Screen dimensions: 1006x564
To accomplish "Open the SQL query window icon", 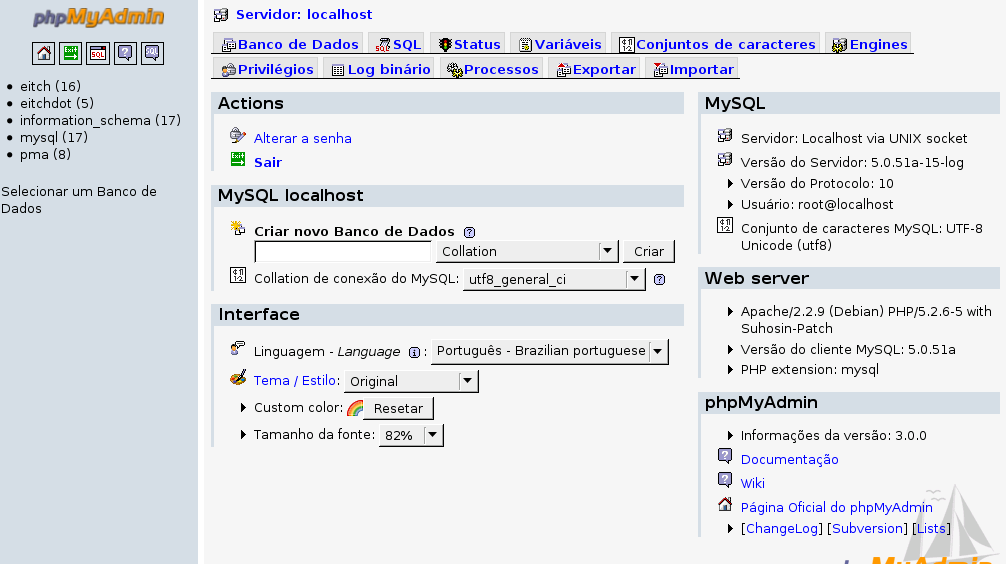I will click(98, 53).
